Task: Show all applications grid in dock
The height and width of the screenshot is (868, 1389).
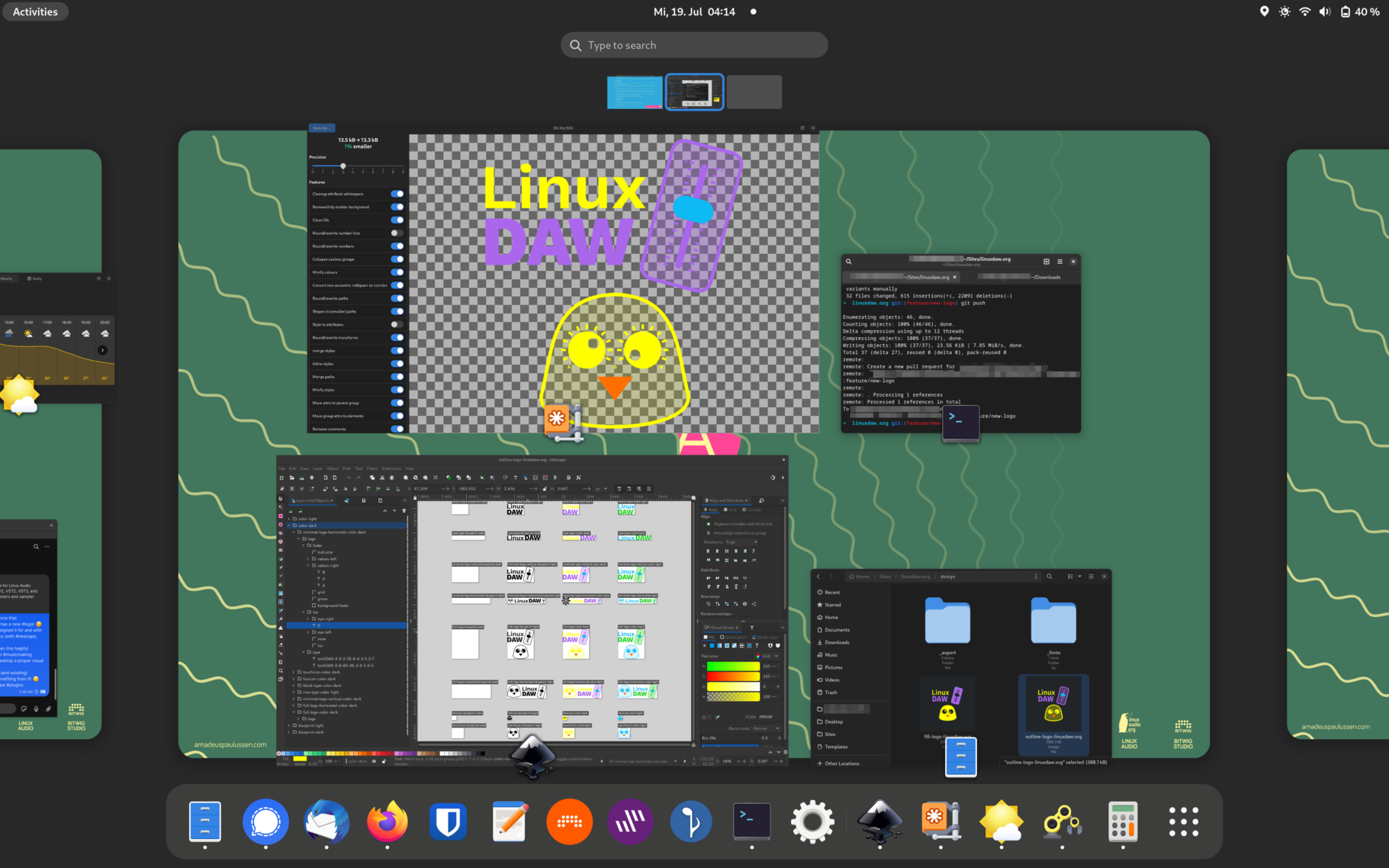Action: [x=1184, y=821]
